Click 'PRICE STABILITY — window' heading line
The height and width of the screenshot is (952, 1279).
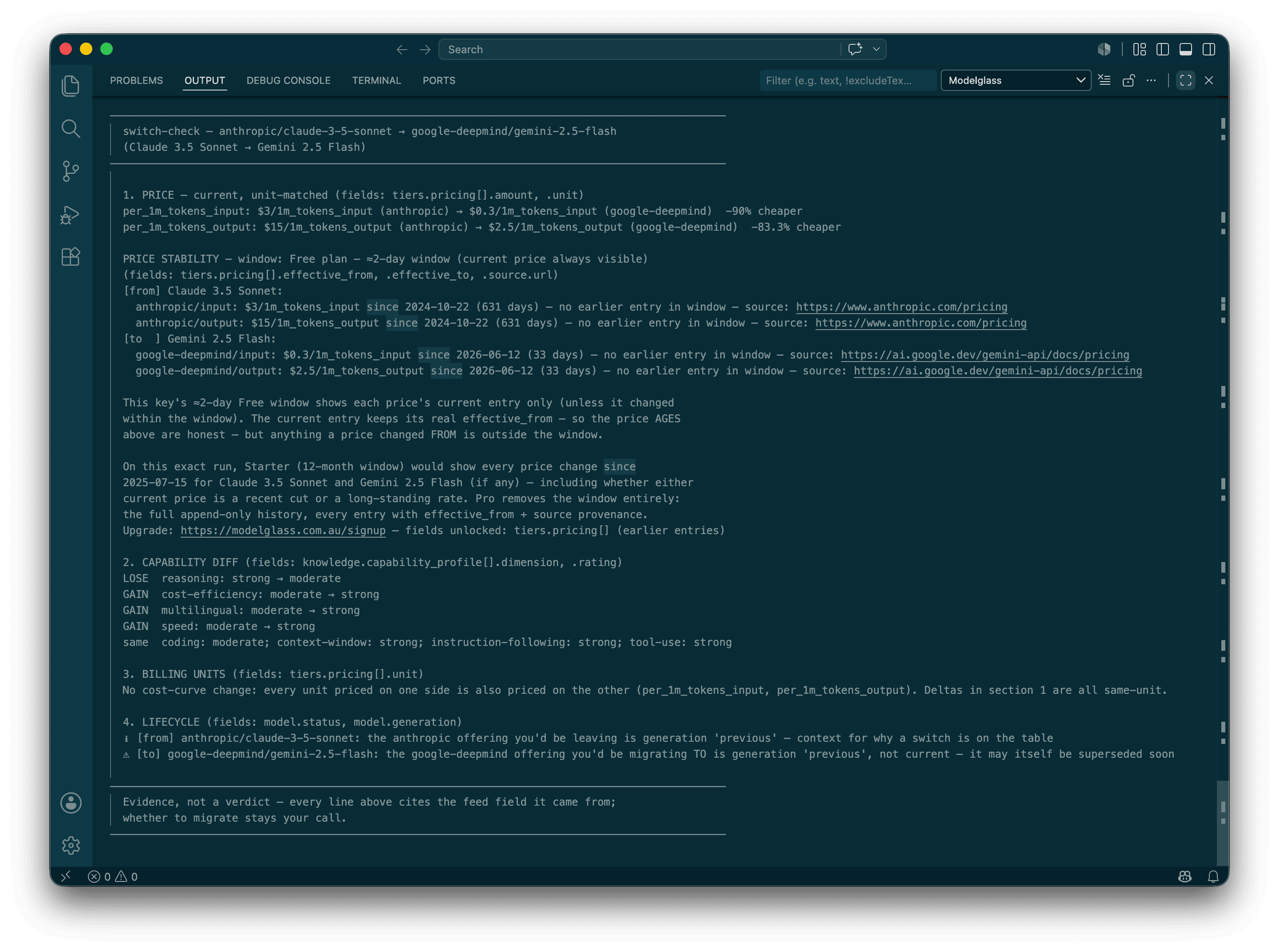tap(386, 259)
